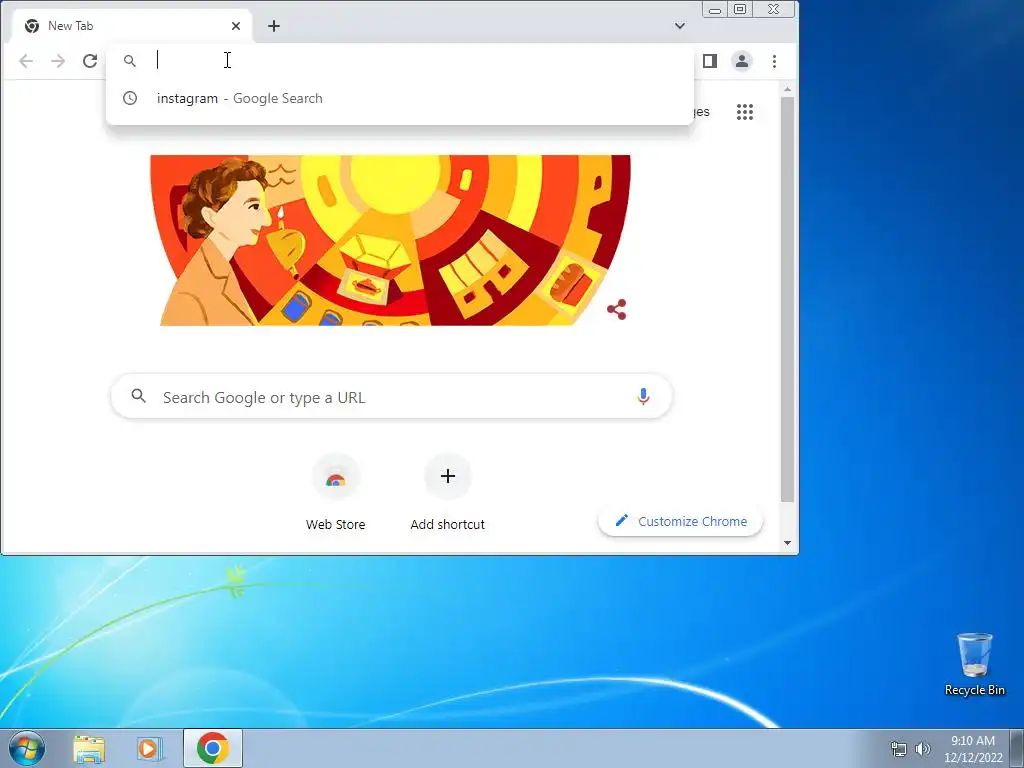Click the clock history icon beside instagram

click(x=130, y=98)
